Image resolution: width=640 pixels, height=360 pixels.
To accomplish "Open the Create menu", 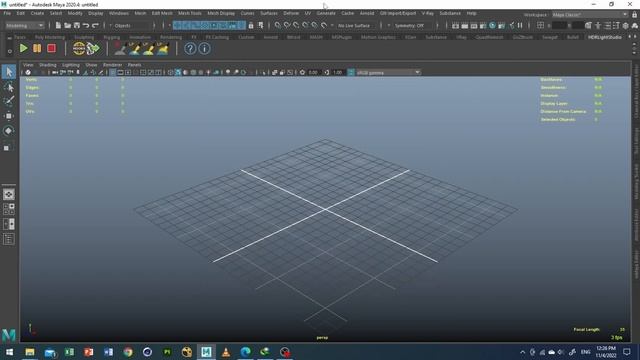I will (x=37, y=13).
